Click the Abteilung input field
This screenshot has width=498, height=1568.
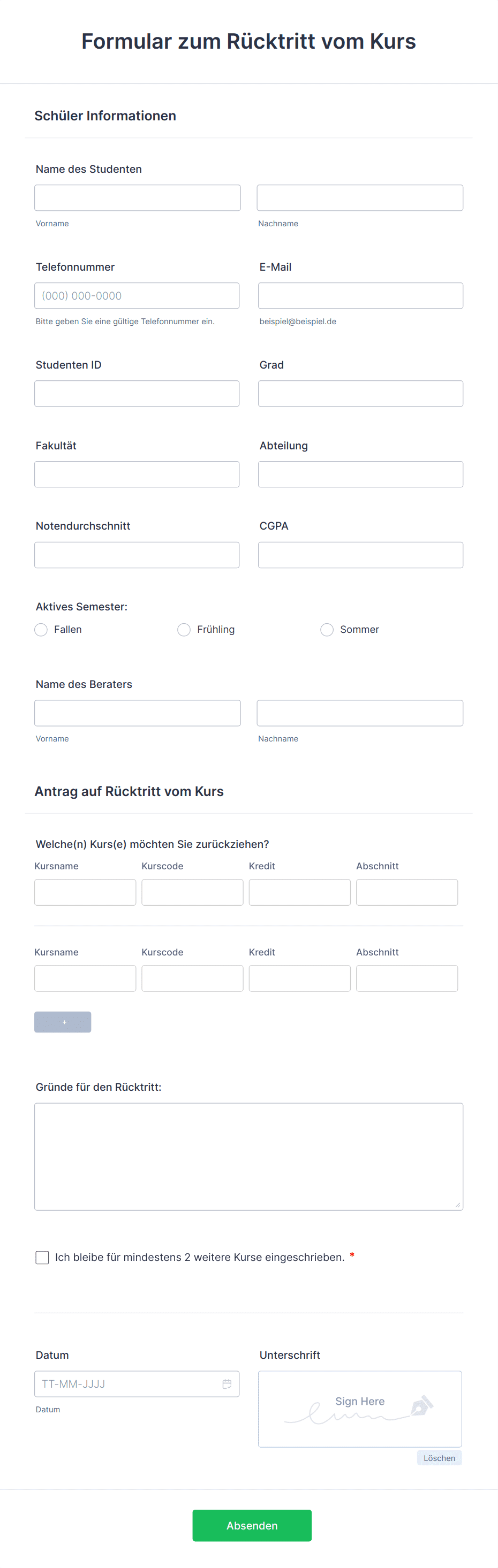(360, 474)
